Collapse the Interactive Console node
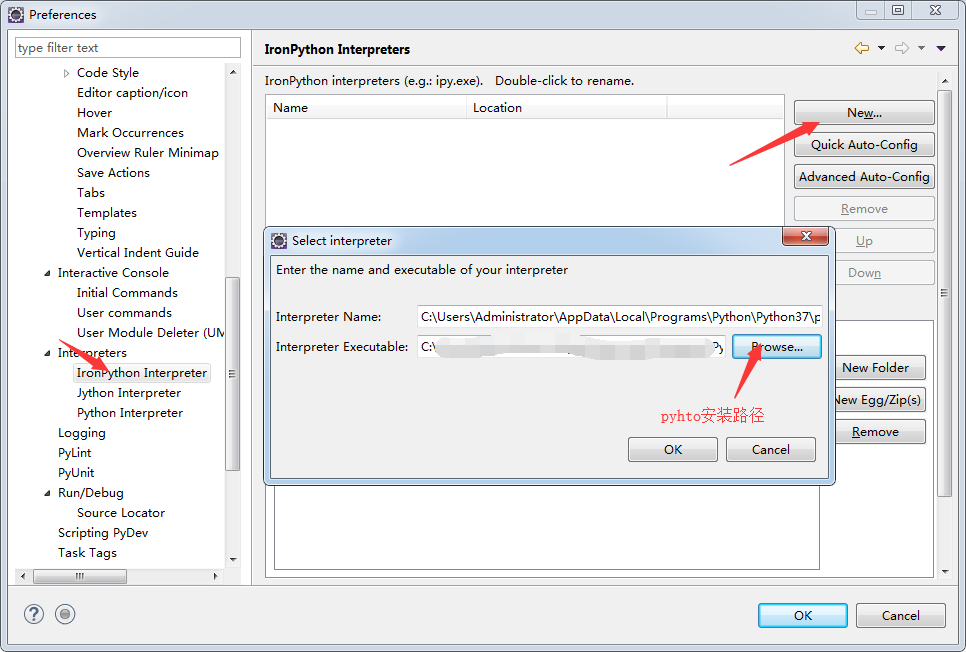 pyautogui.click(x=47, y=273)
